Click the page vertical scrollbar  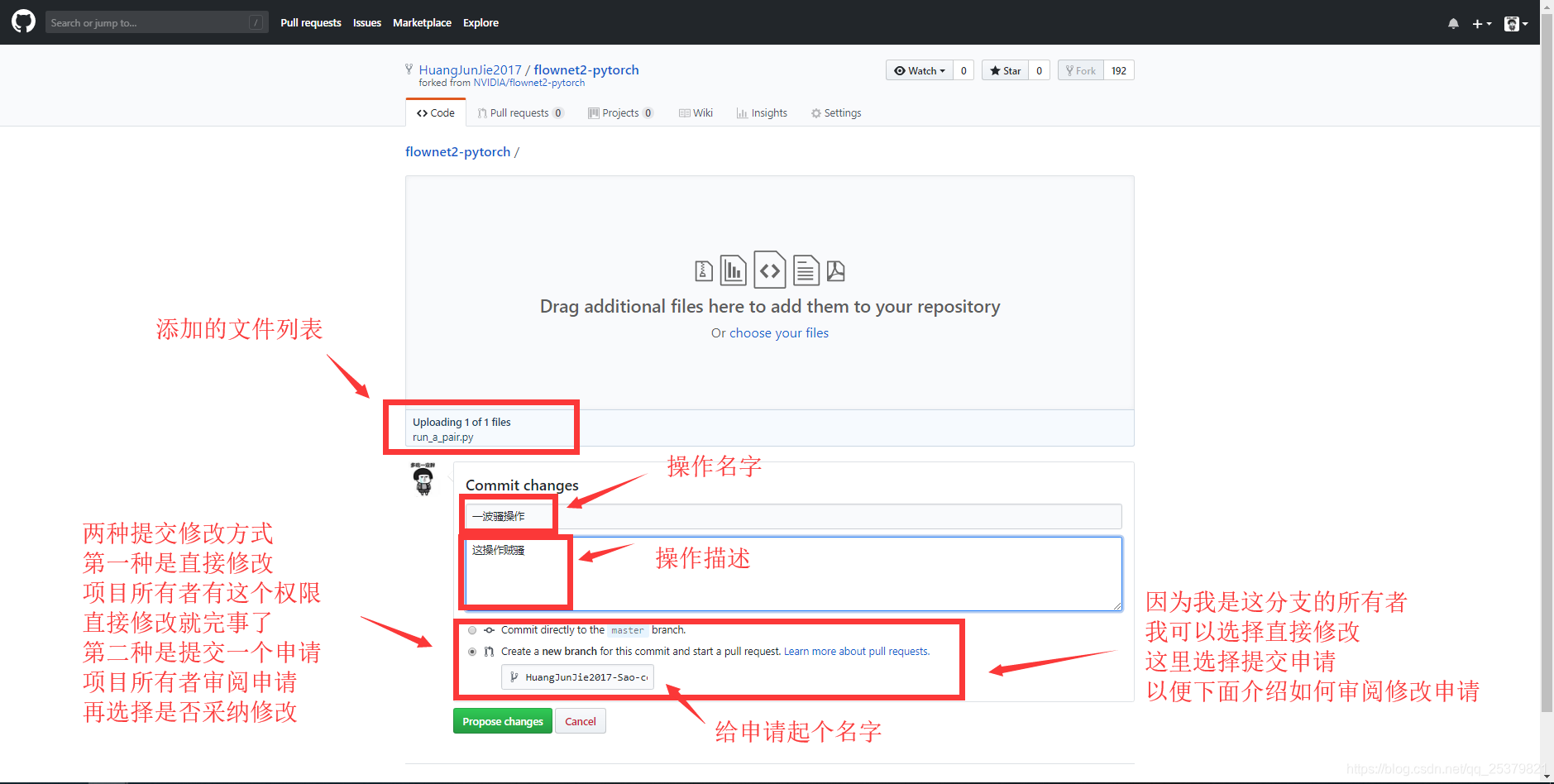point(1547,364)
